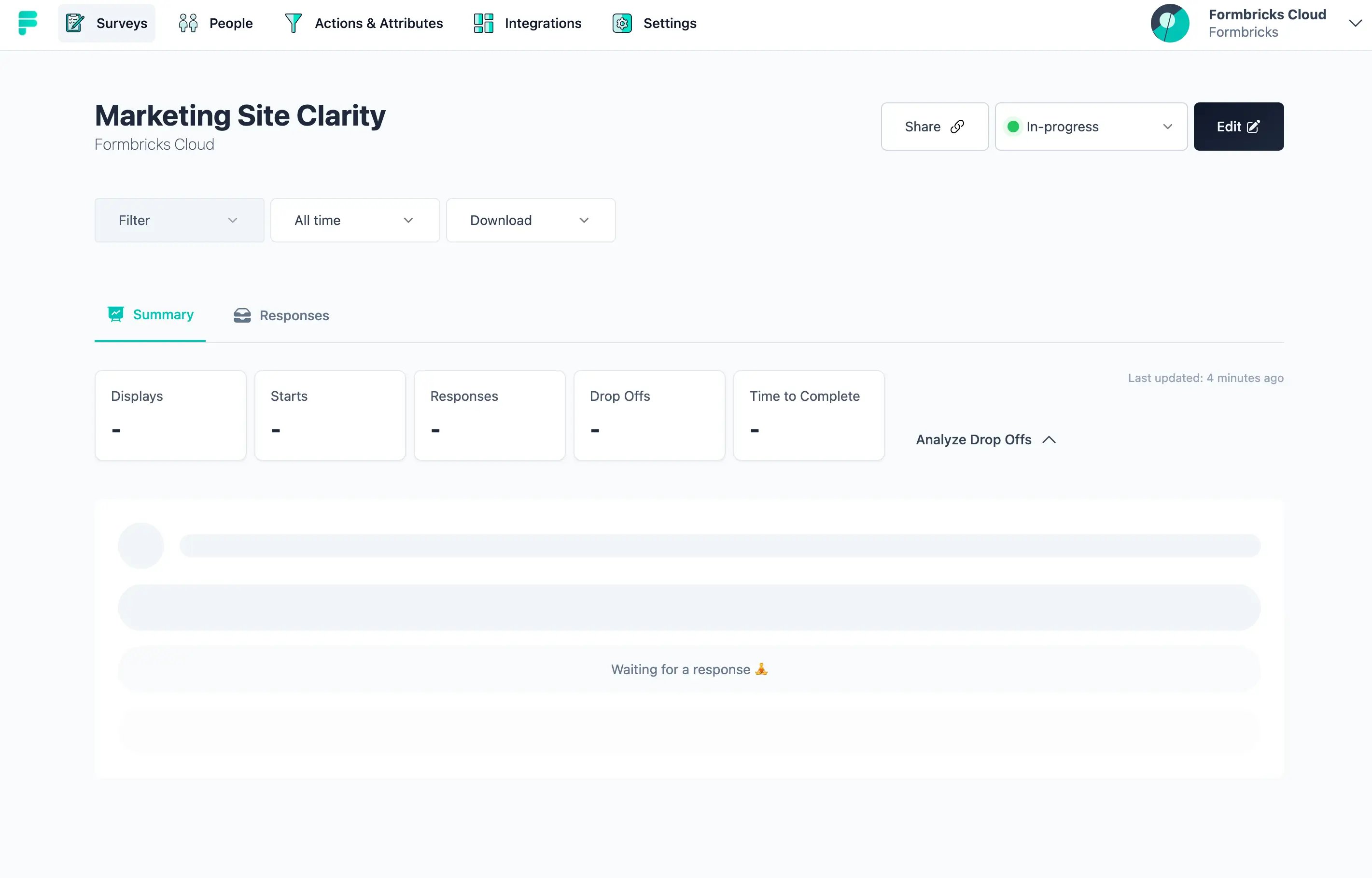The width and height of the screenshot is (1372, 878).
Task: Click the link icon on Share button
Action: [x=957, y=127]
